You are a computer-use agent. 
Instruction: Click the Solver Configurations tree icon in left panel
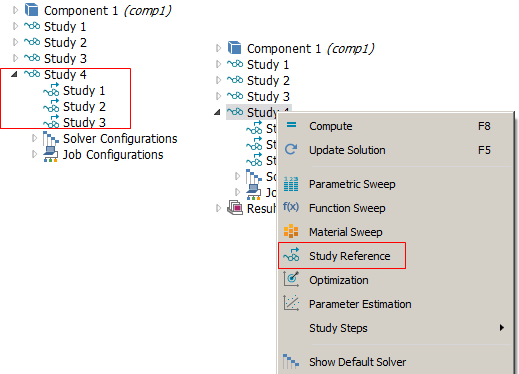[x=50, y=138]
